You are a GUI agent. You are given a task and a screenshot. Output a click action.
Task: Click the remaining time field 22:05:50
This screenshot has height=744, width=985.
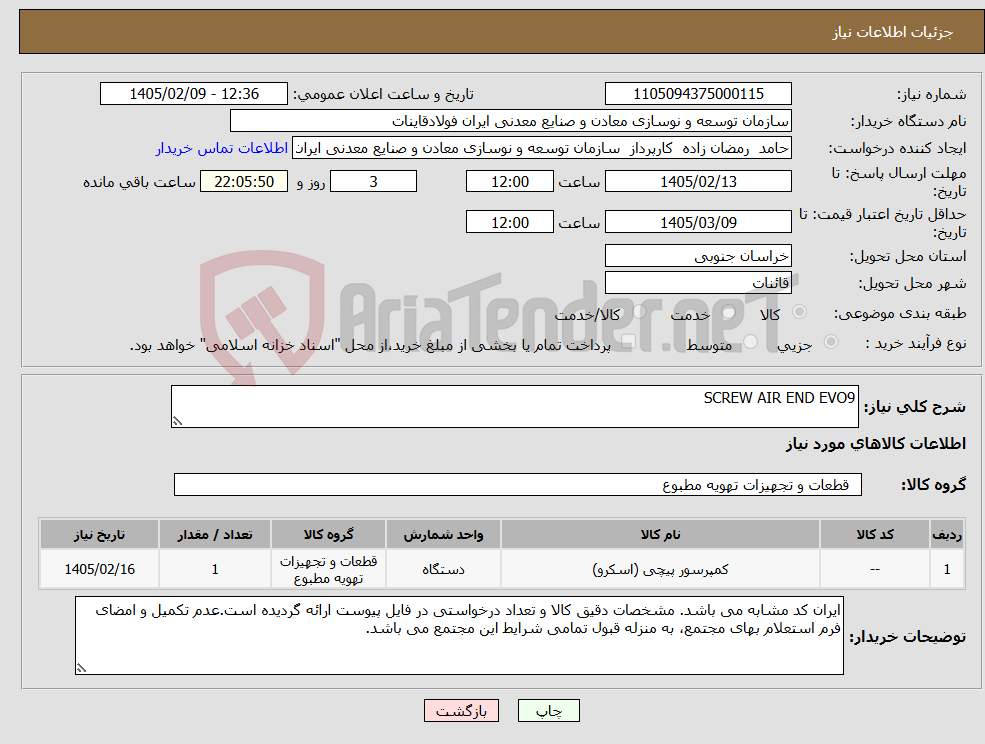(x=244, y=182)
